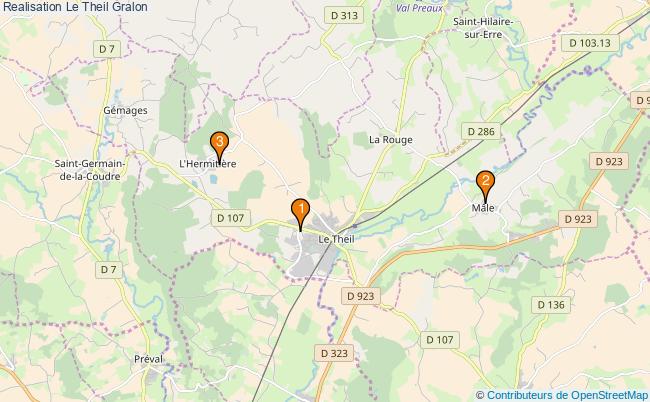The height and width of the screenshot is (402, 650).
Task: Click the D 323 road shield
Action: 334,353
